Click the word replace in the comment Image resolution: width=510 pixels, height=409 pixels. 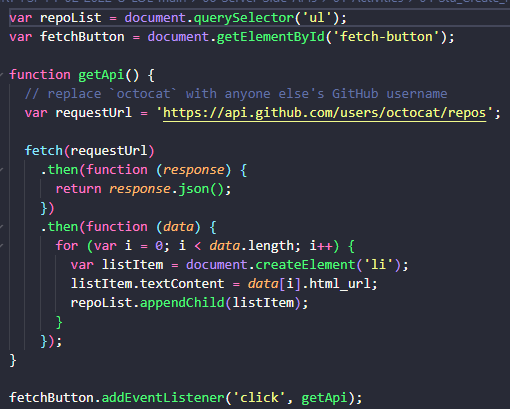(74, 94)
